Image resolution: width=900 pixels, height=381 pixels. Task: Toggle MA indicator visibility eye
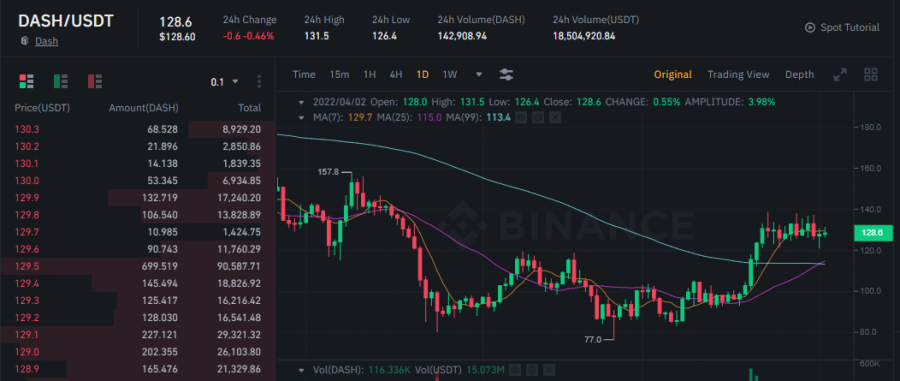[x=521, y=118]
